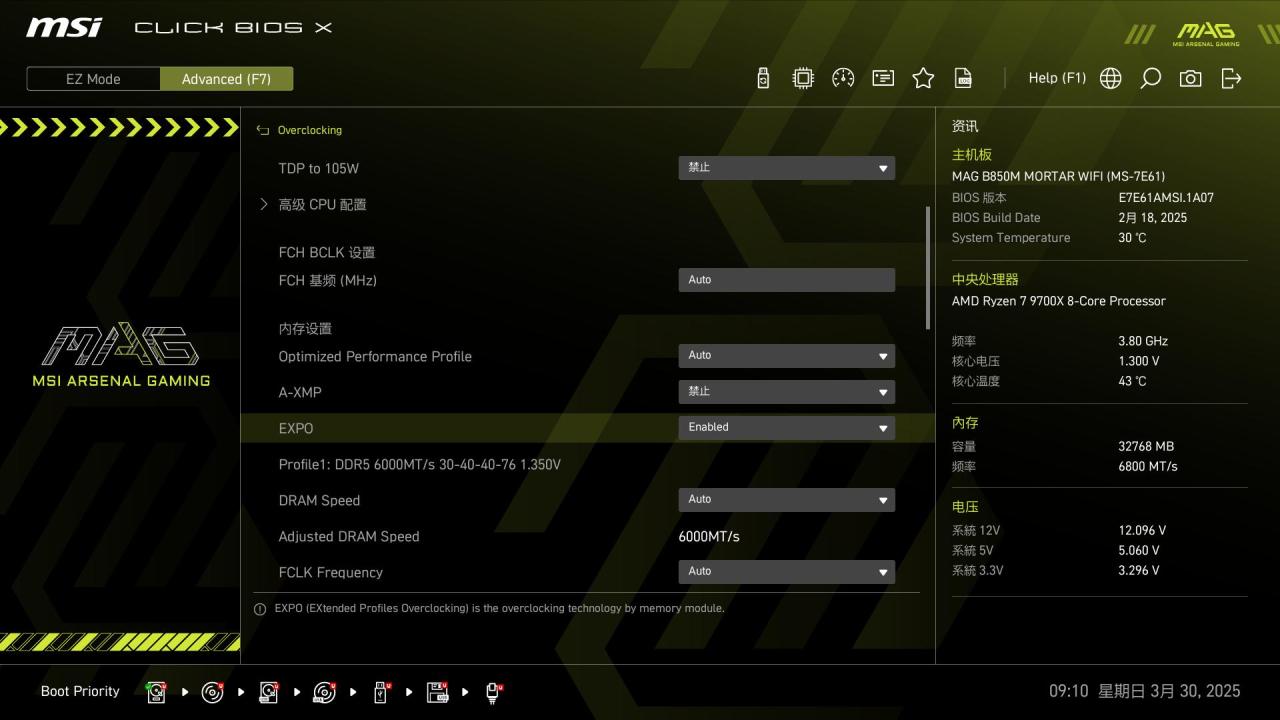The image size is (1280, 720).
Task: Open the search magnifier icon
Action: point(1151,78)
